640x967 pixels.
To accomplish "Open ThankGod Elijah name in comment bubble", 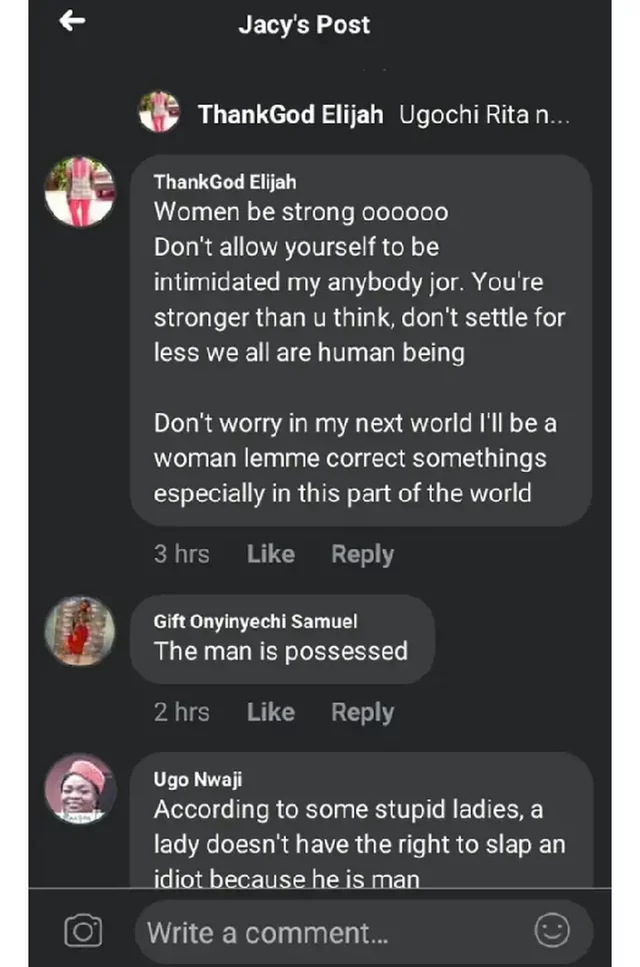I will coord(225,182).
